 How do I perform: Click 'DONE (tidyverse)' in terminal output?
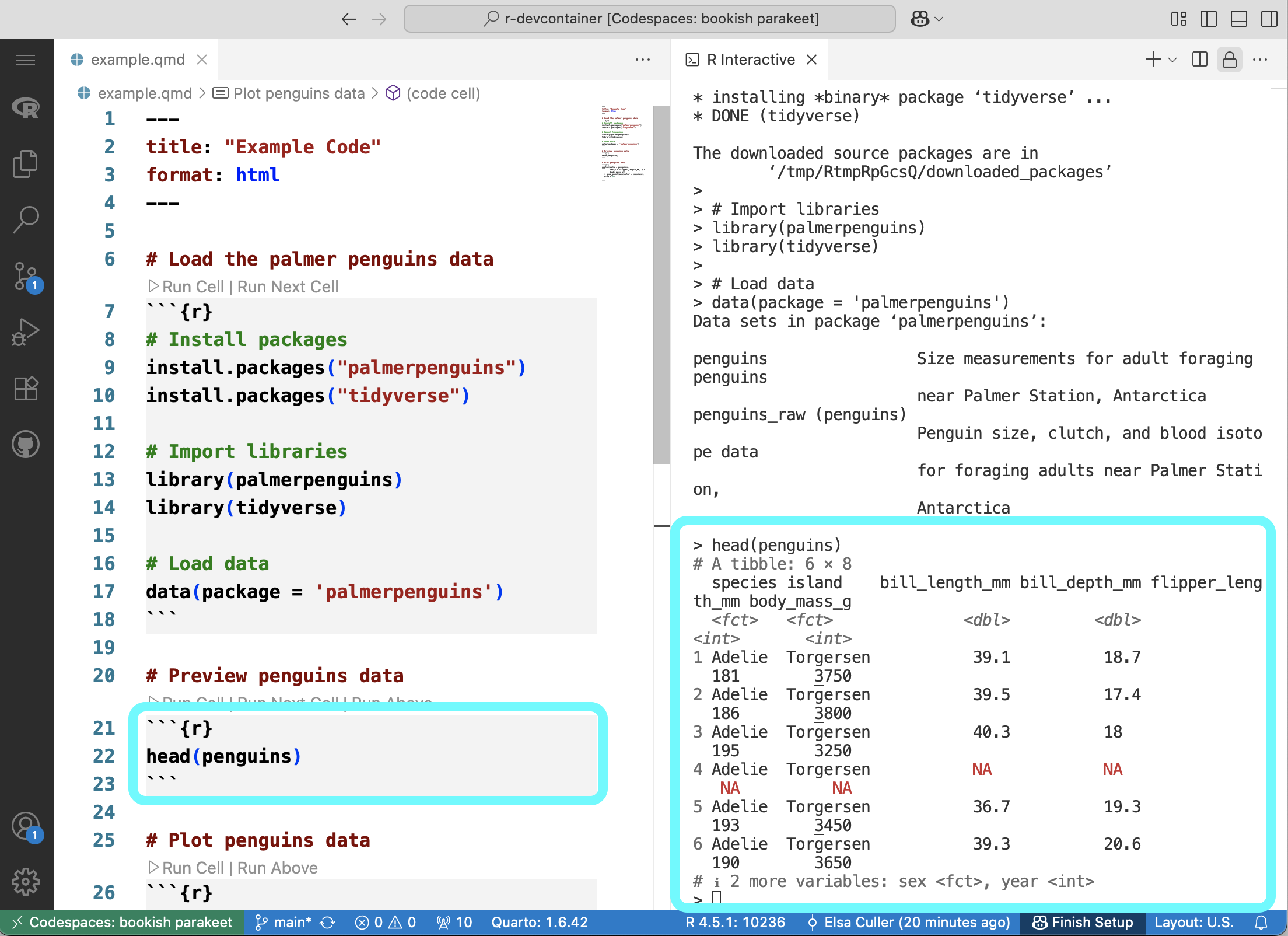click(785, 116)
